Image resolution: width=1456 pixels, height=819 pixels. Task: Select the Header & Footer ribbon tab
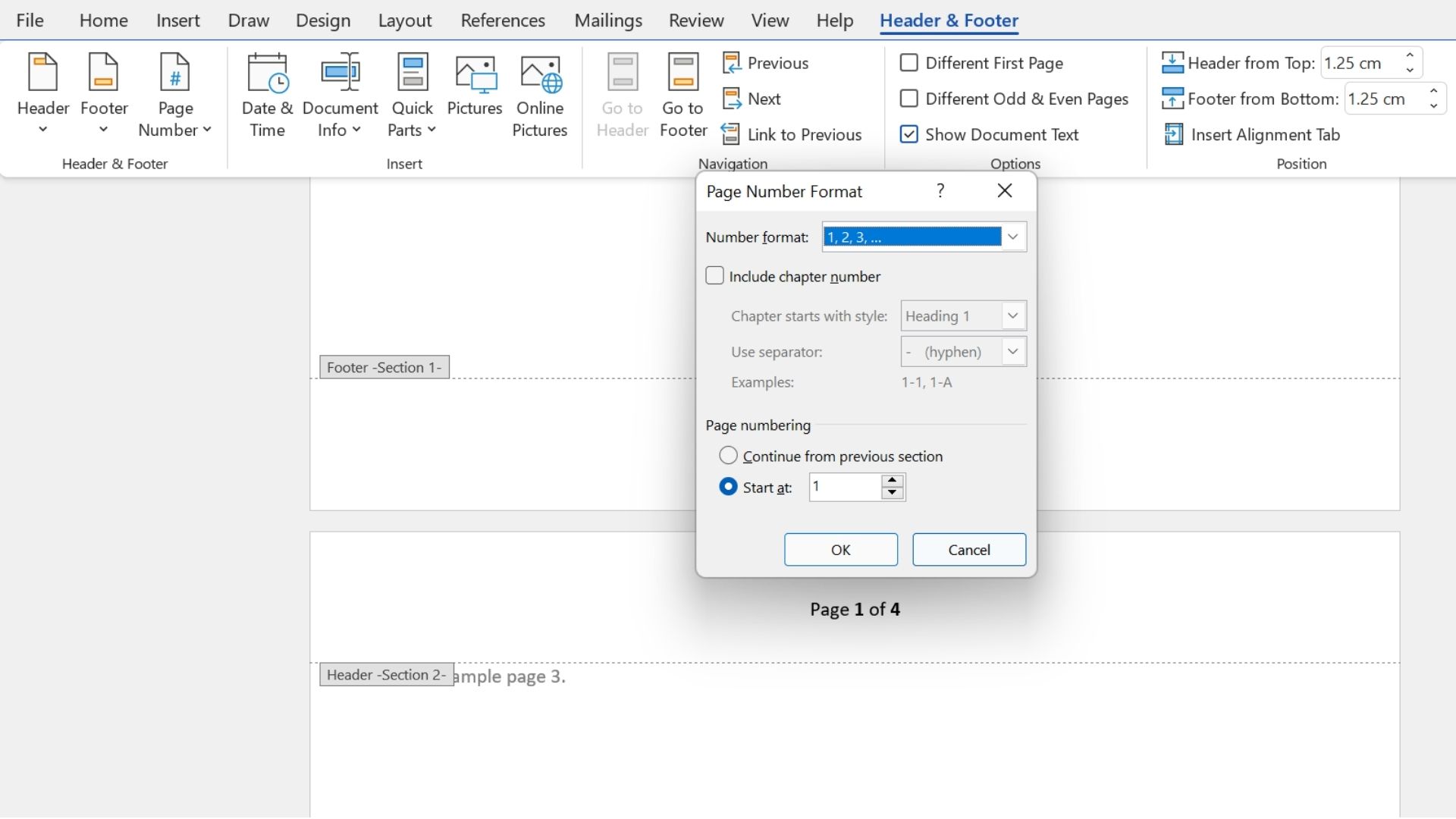tap(948, 19)
